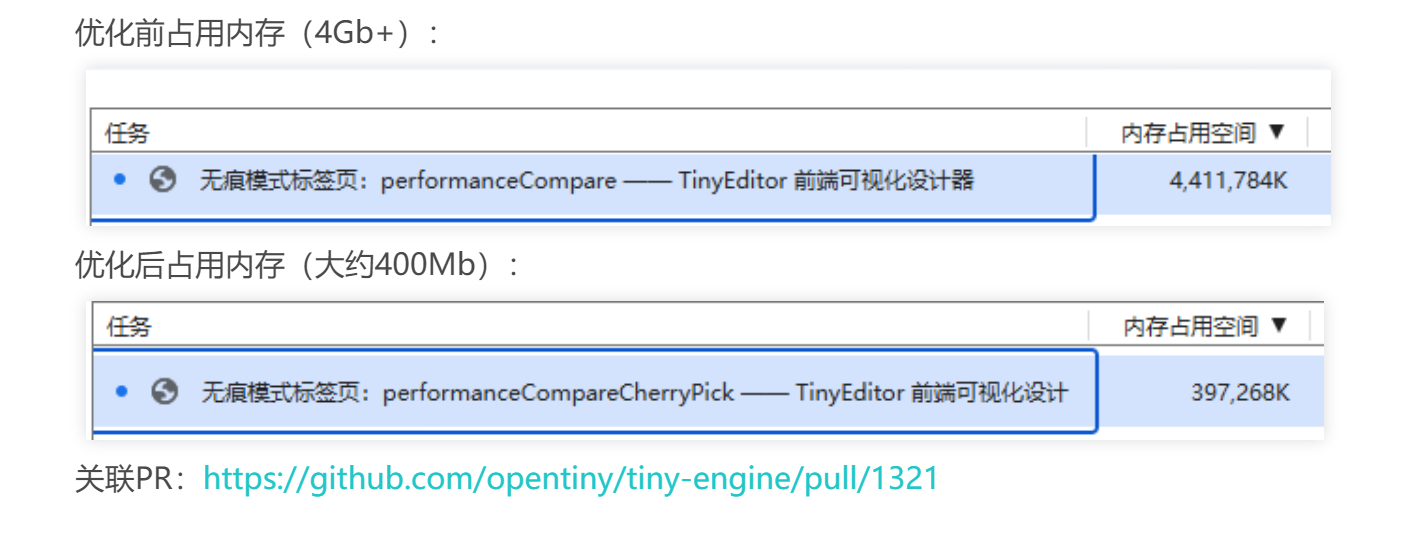This screenshot has height=534, width=1403.
Task: Click the 内存占用空间 header label above 397,268K
Action: (1191, 327)
